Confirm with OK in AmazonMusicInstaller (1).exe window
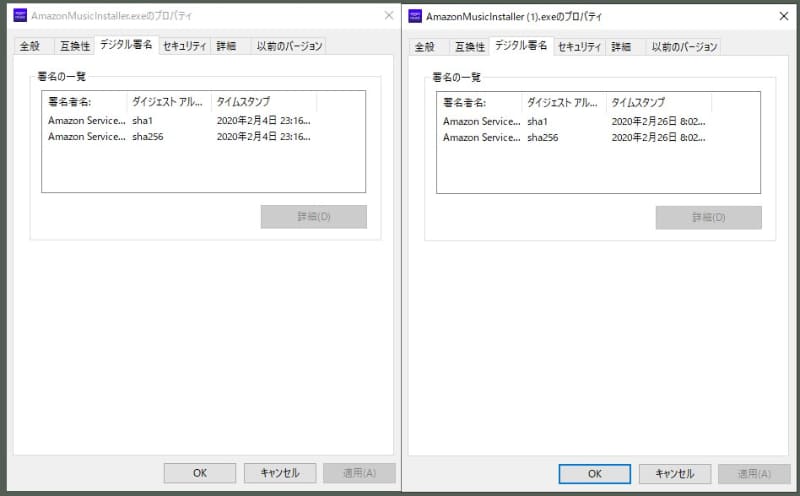 pyautogui.click(x=595, y=474)
